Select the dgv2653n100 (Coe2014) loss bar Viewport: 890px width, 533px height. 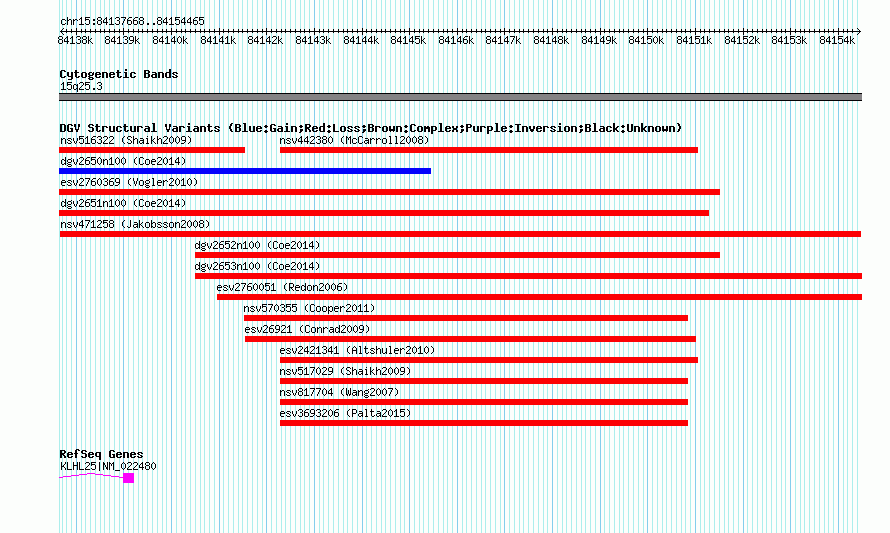pyautogui.click(x=528, y=276)
